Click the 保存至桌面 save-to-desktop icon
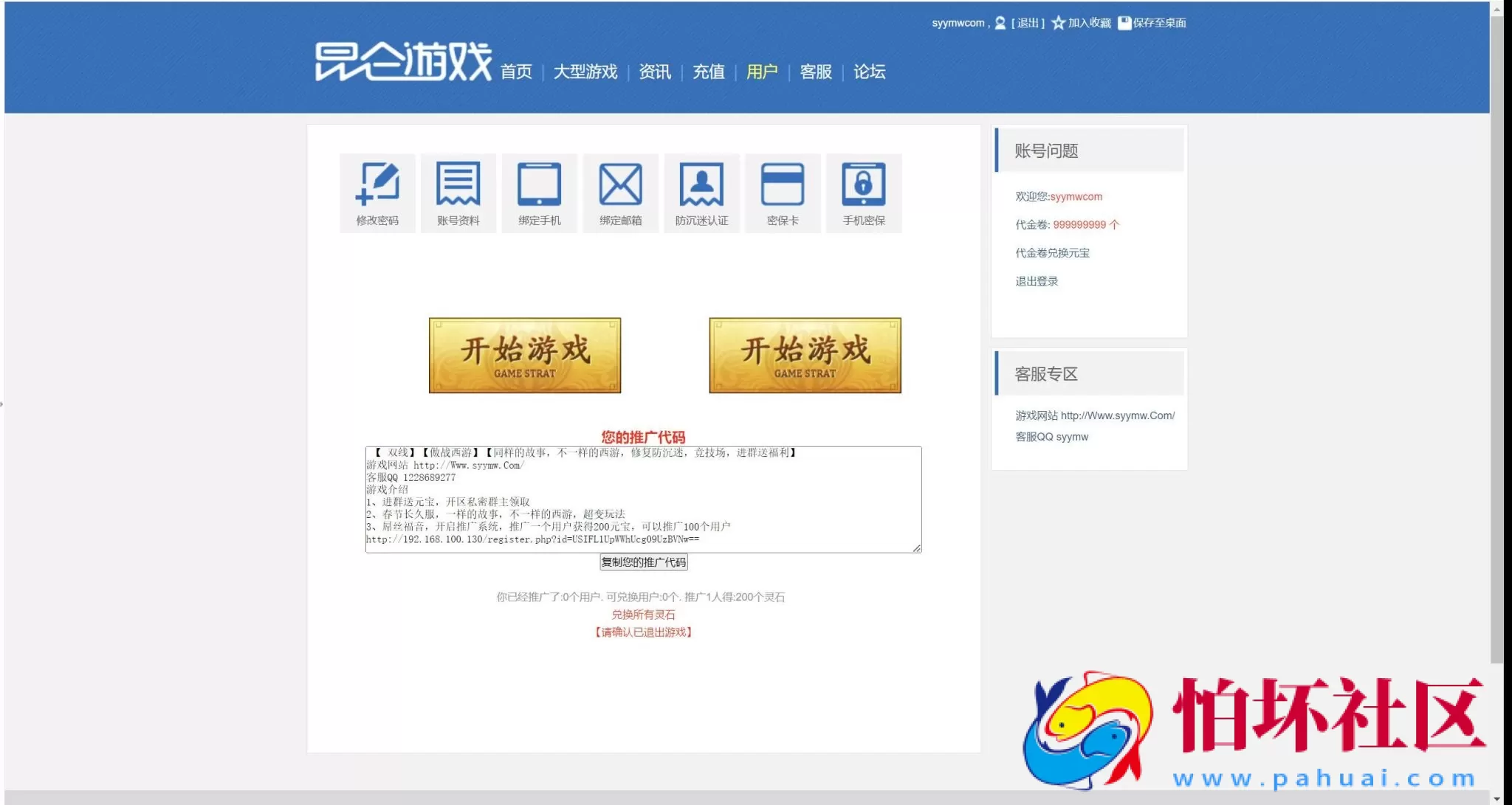 [1124, 23]
